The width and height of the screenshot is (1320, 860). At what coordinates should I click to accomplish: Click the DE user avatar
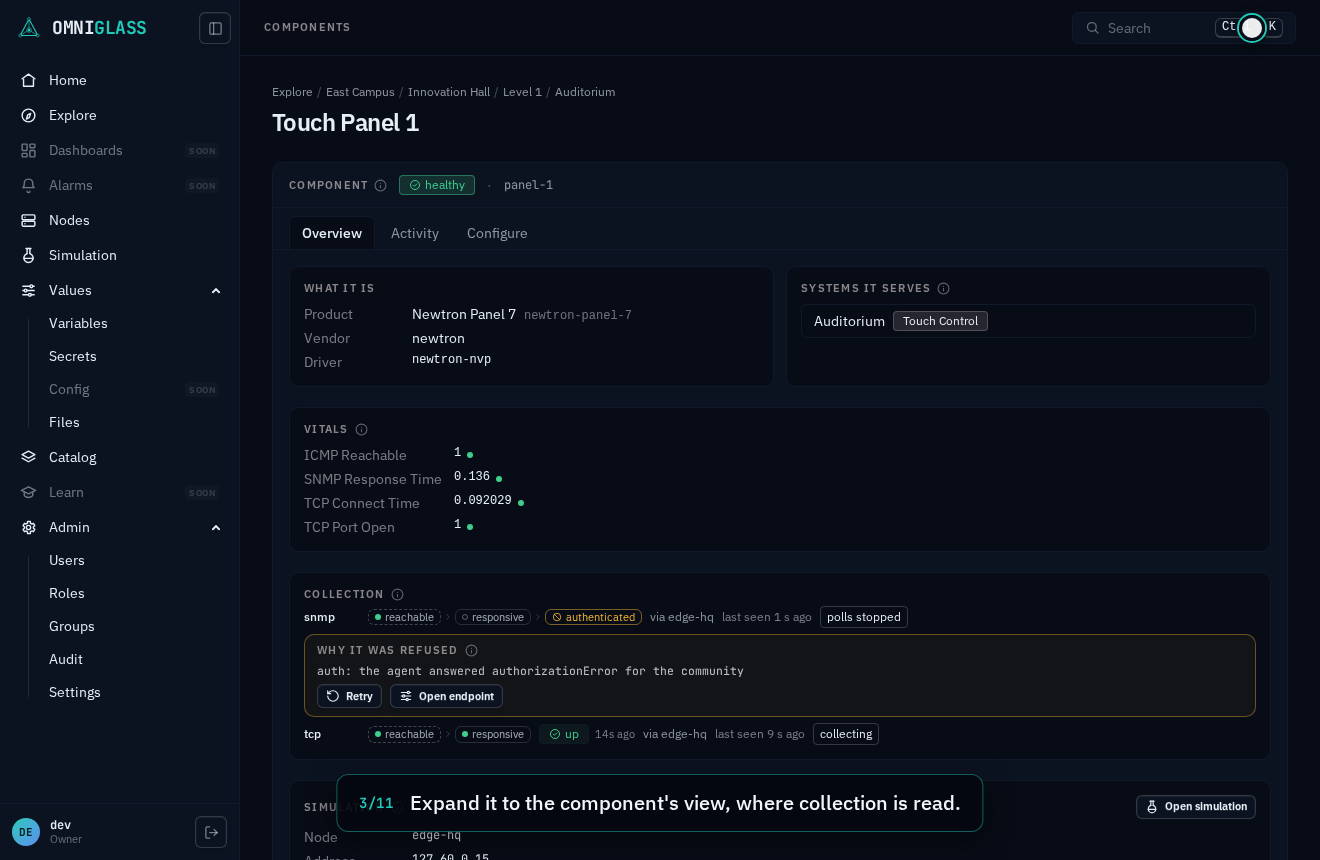click(26, 832)
